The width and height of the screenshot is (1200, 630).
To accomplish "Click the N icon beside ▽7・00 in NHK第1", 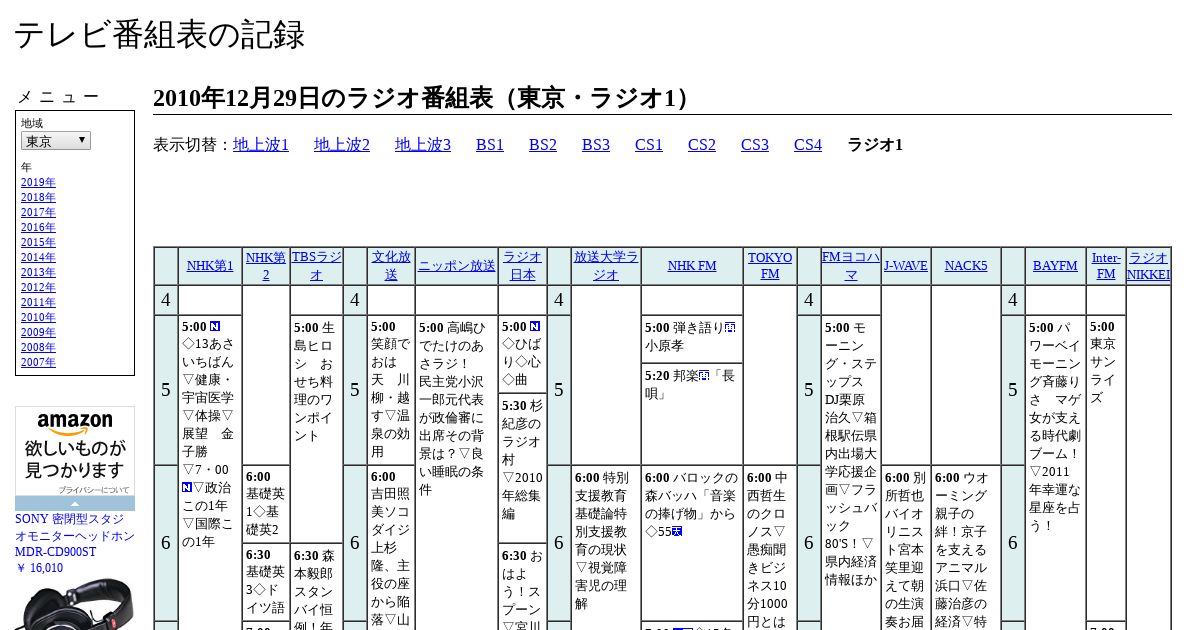I will (x=187, y=488).
